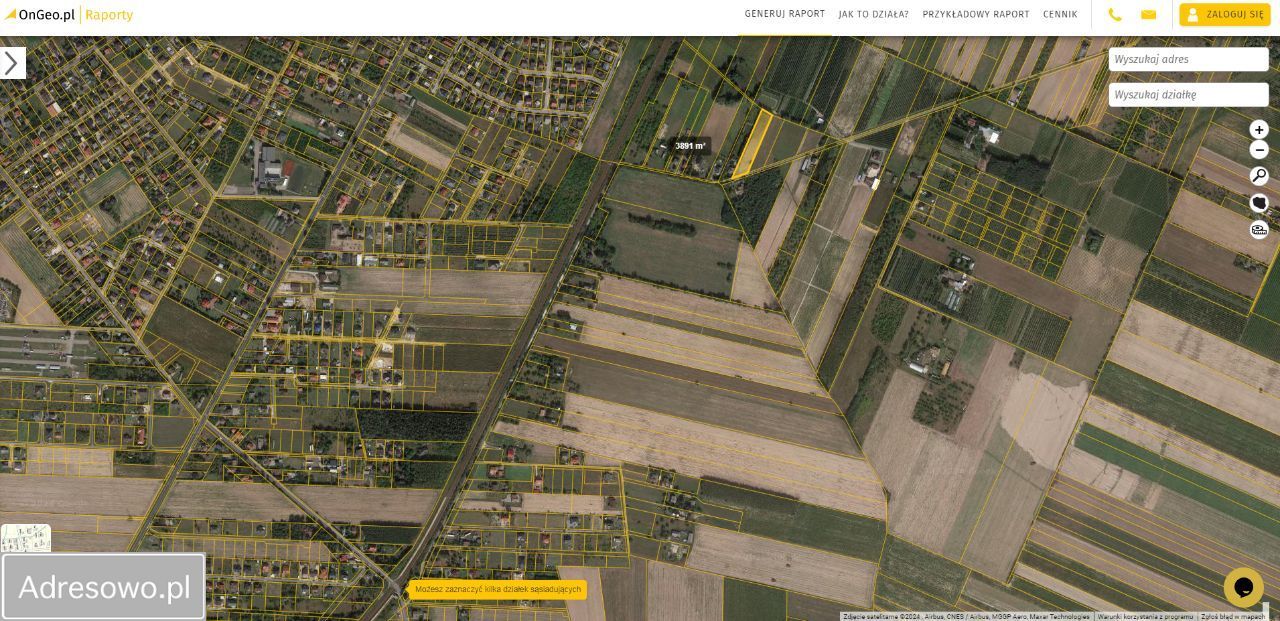Image resolution: width=1280 pixels, height=621 pixels.
Task: Expand the left side panel arrow
Action: tap(12, 63)
